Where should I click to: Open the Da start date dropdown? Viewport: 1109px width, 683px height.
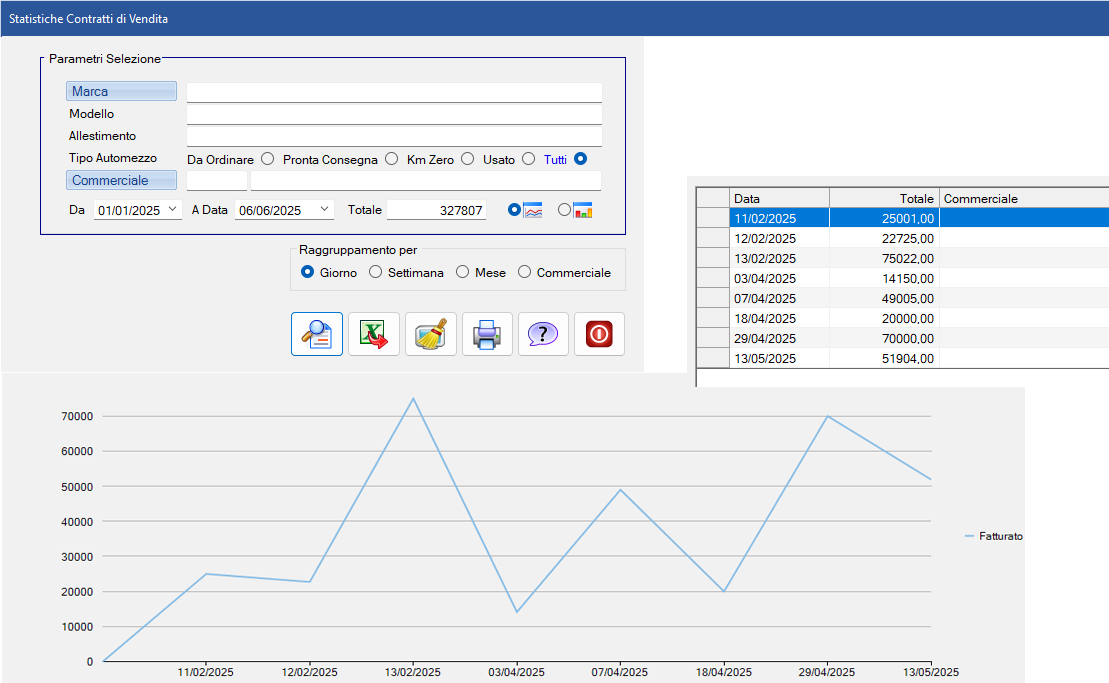[x=173, y=210]
